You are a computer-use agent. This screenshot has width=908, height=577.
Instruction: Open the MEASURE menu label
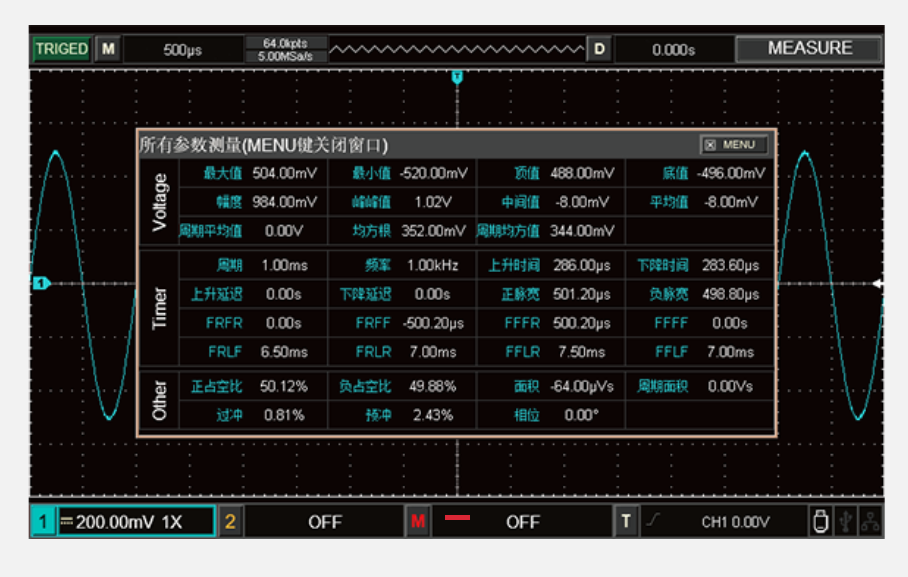tap(810, 48)
